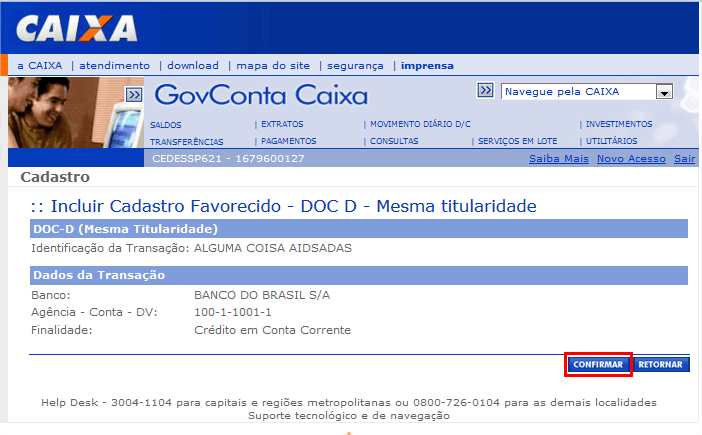
Task: Click the double-arrow go icon next to Navegue pela CAIXA
Action: point(485,90)
